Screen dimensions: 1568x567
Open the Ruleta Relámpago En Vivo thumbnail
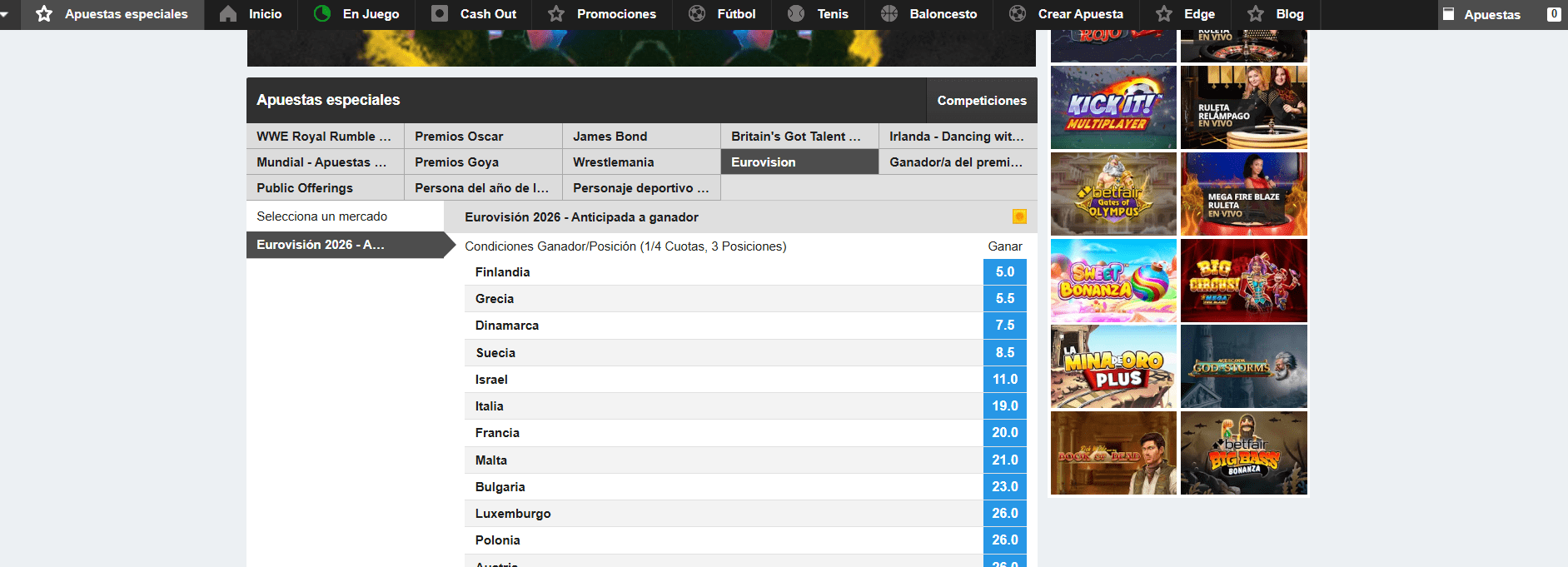point(1244,107)
